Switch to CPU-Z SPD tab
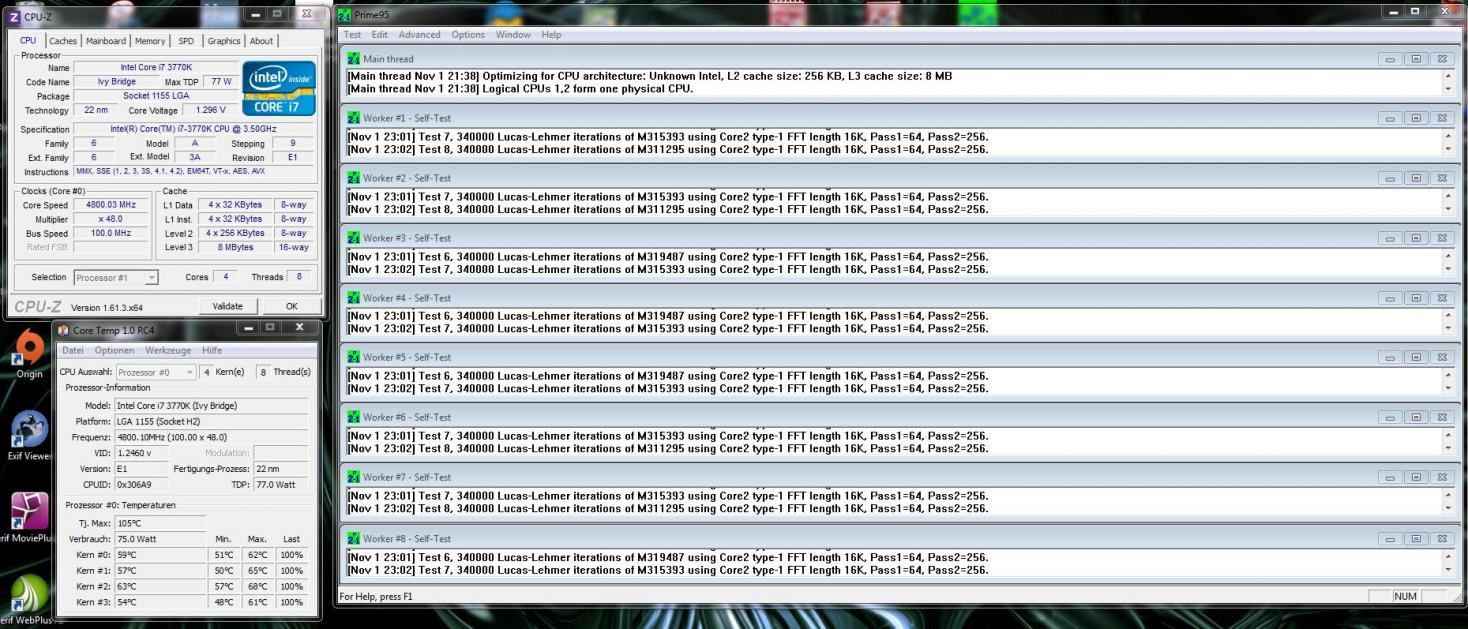The width and height of the screenshot is (1468, 629). 186,41
